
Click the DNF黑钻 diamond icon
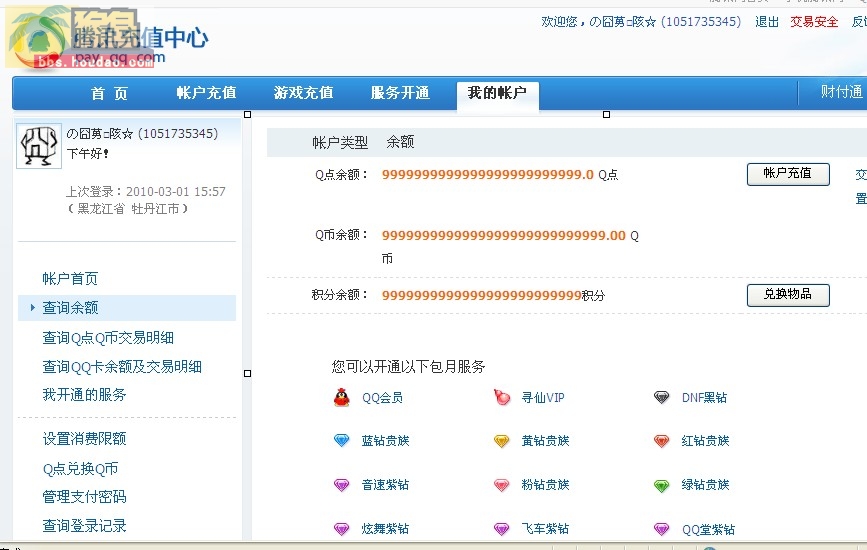(x=661, y=397)
